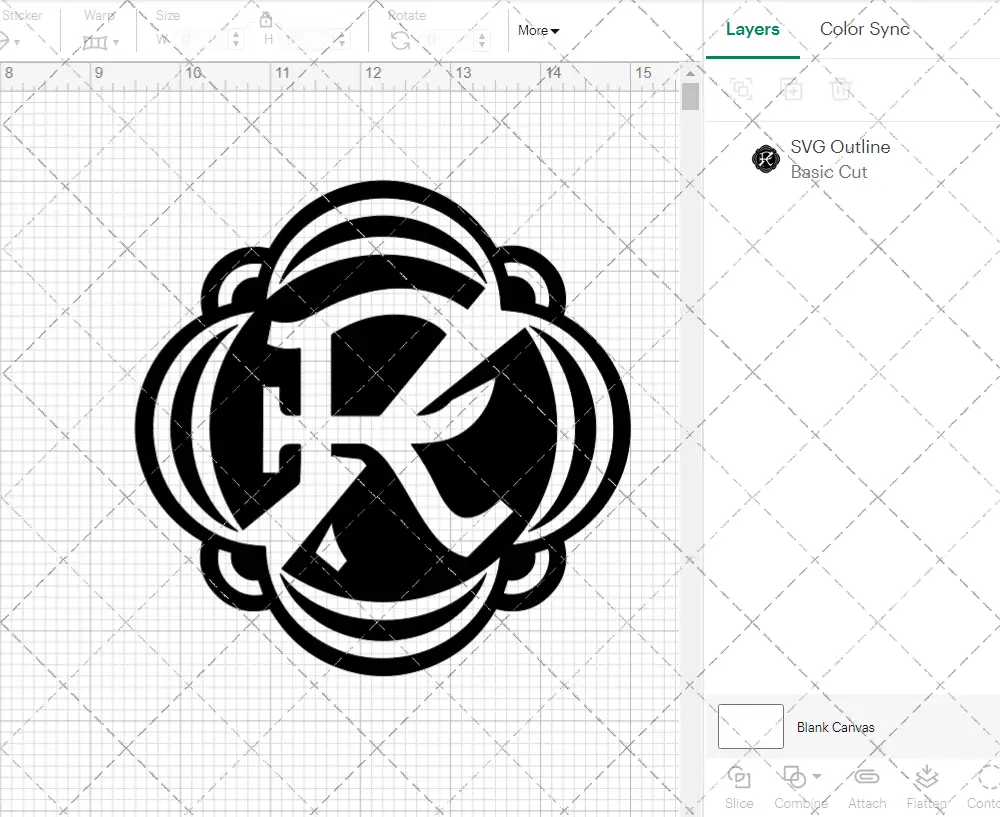Click the Blank Canvas color swatch
The height and width of the screenshot is (817, 1000).
click(x=750, y=726)
